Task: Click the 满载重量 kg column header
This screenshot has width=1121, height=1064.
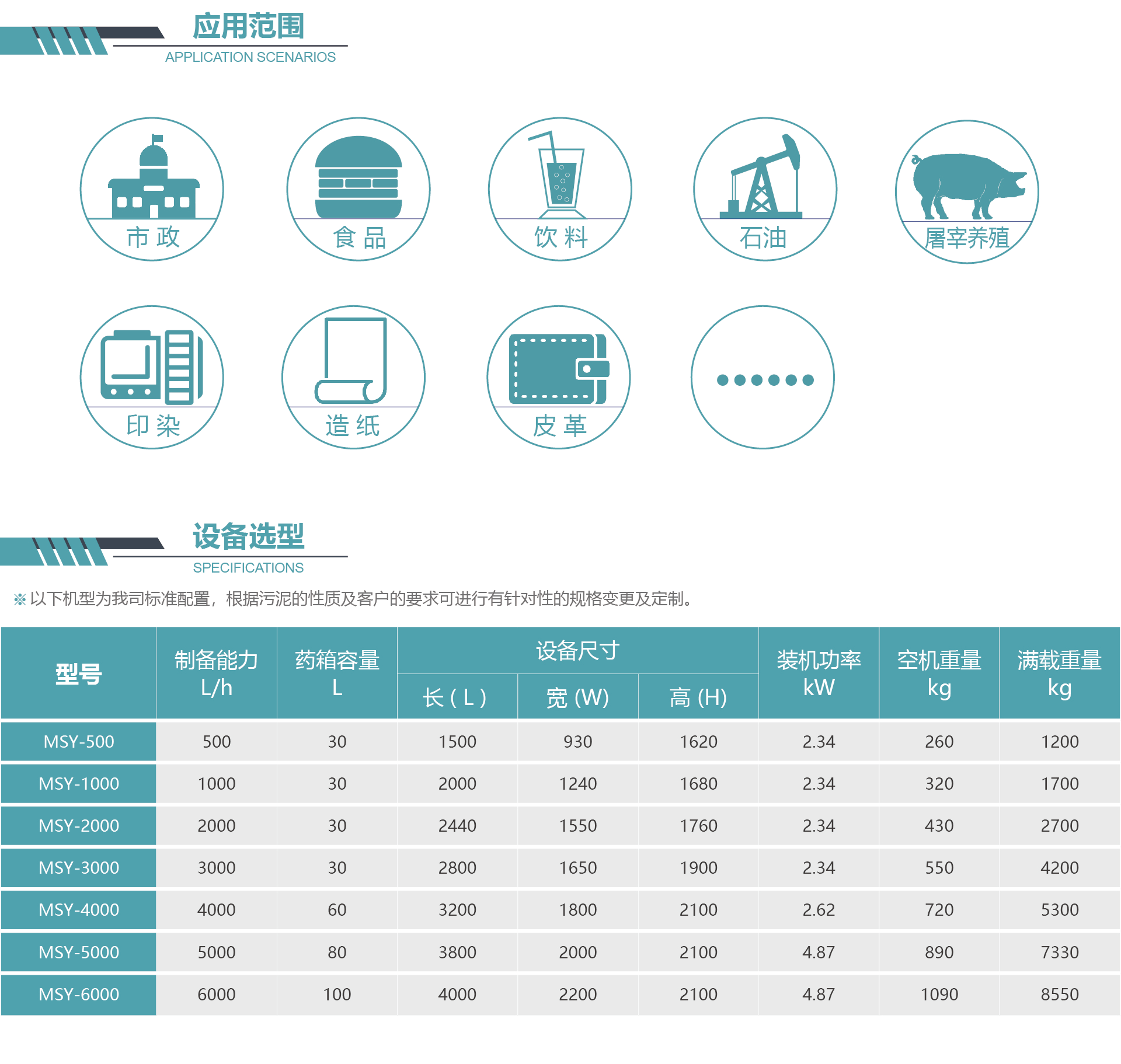Action: (x=1059, y=673)
